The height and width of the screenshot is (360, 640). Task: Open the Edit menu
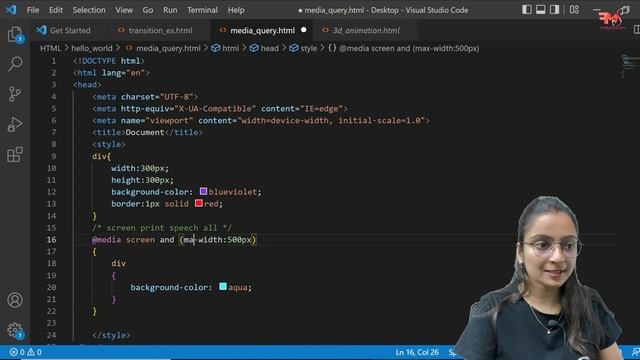(56, 10)
